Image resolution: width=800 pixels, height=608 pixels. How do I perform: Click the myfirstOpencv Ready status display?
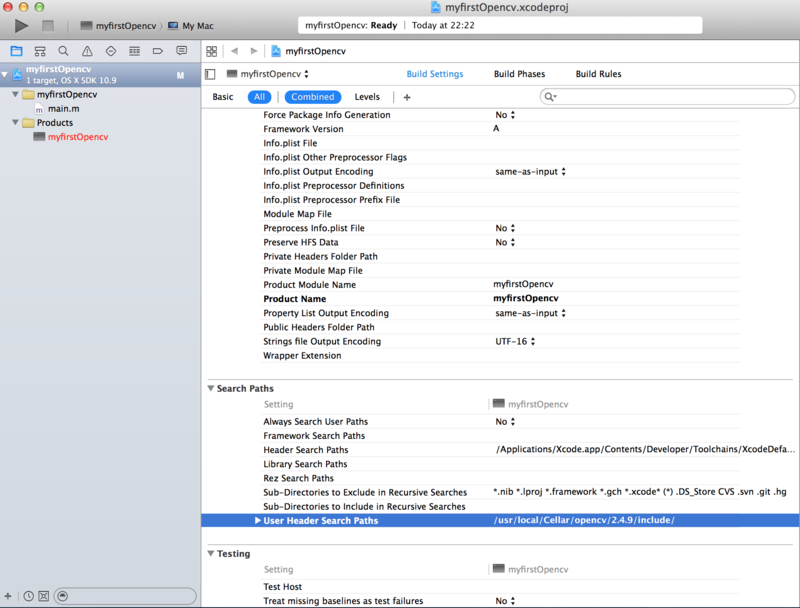click(500, 26)
